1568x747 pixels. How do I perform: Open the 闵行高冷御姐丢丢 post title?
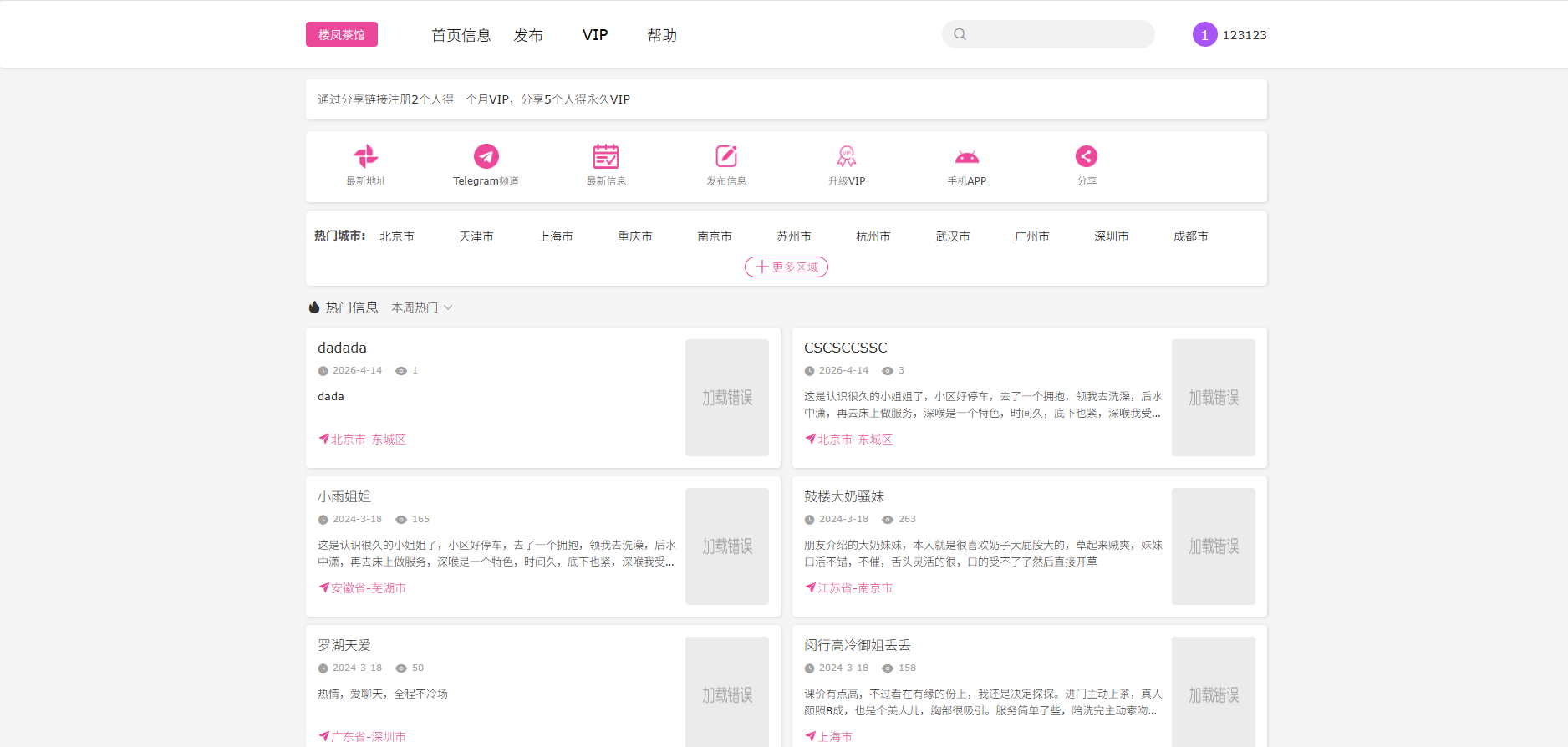pos(858,645)
